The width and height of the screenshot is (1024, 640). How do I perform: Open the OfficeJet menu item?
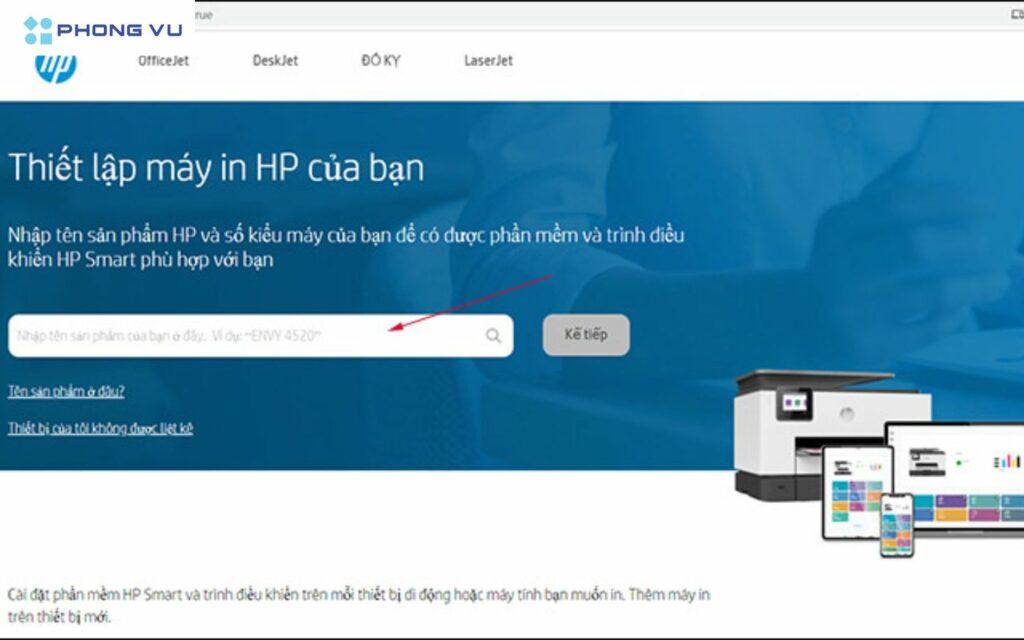point(163,61)
